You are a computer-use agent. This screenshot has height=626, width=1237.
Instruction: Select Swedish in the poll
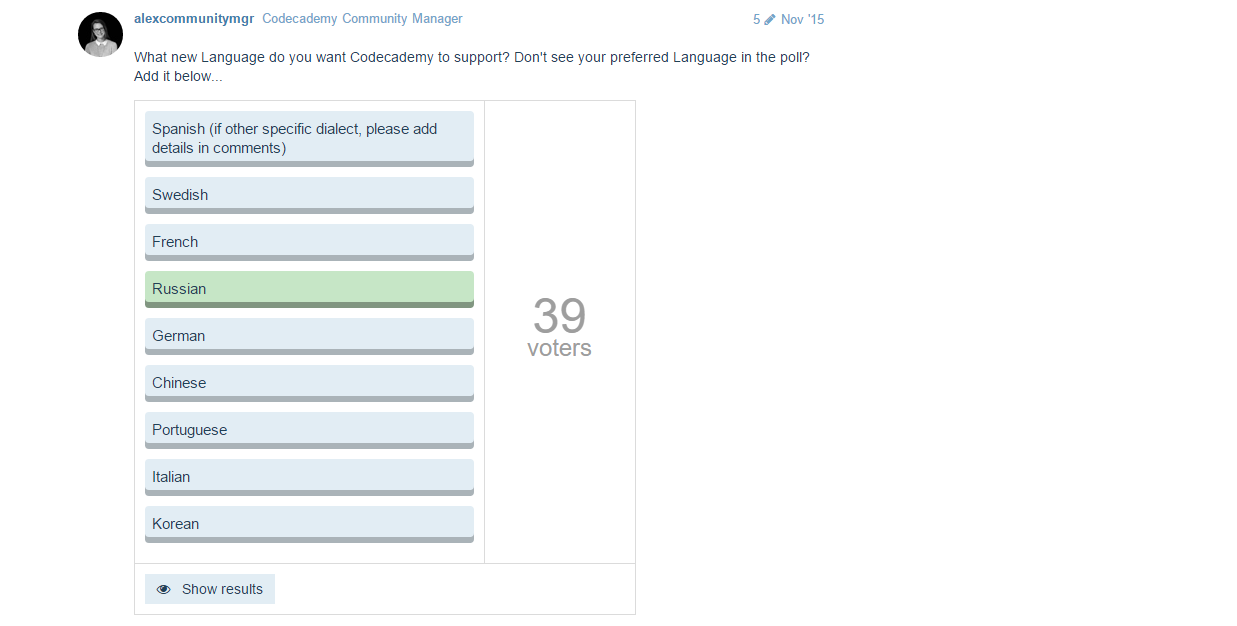point(309,195)
